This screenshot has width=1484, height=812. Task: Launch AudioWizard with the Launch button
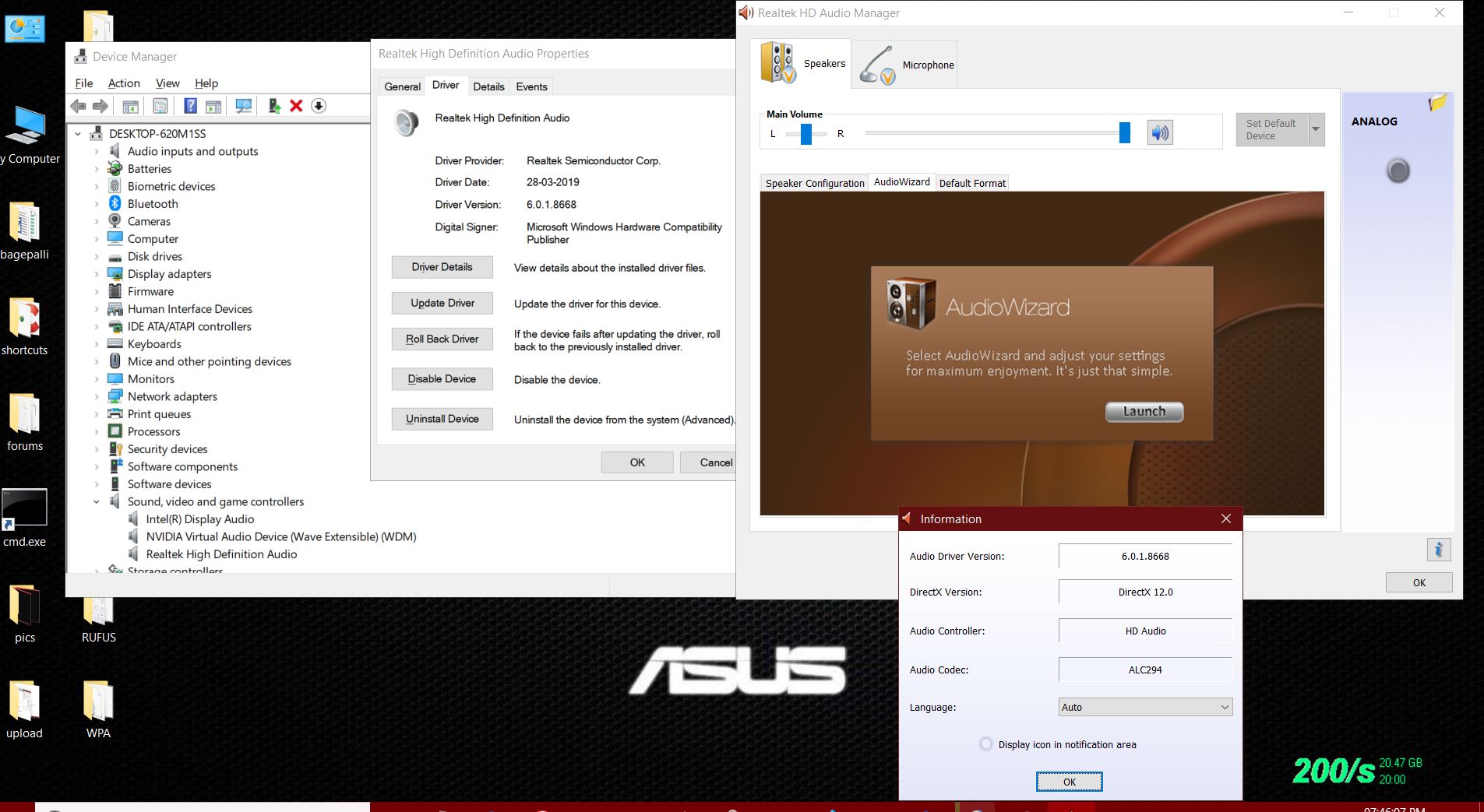click(1144, 412)
